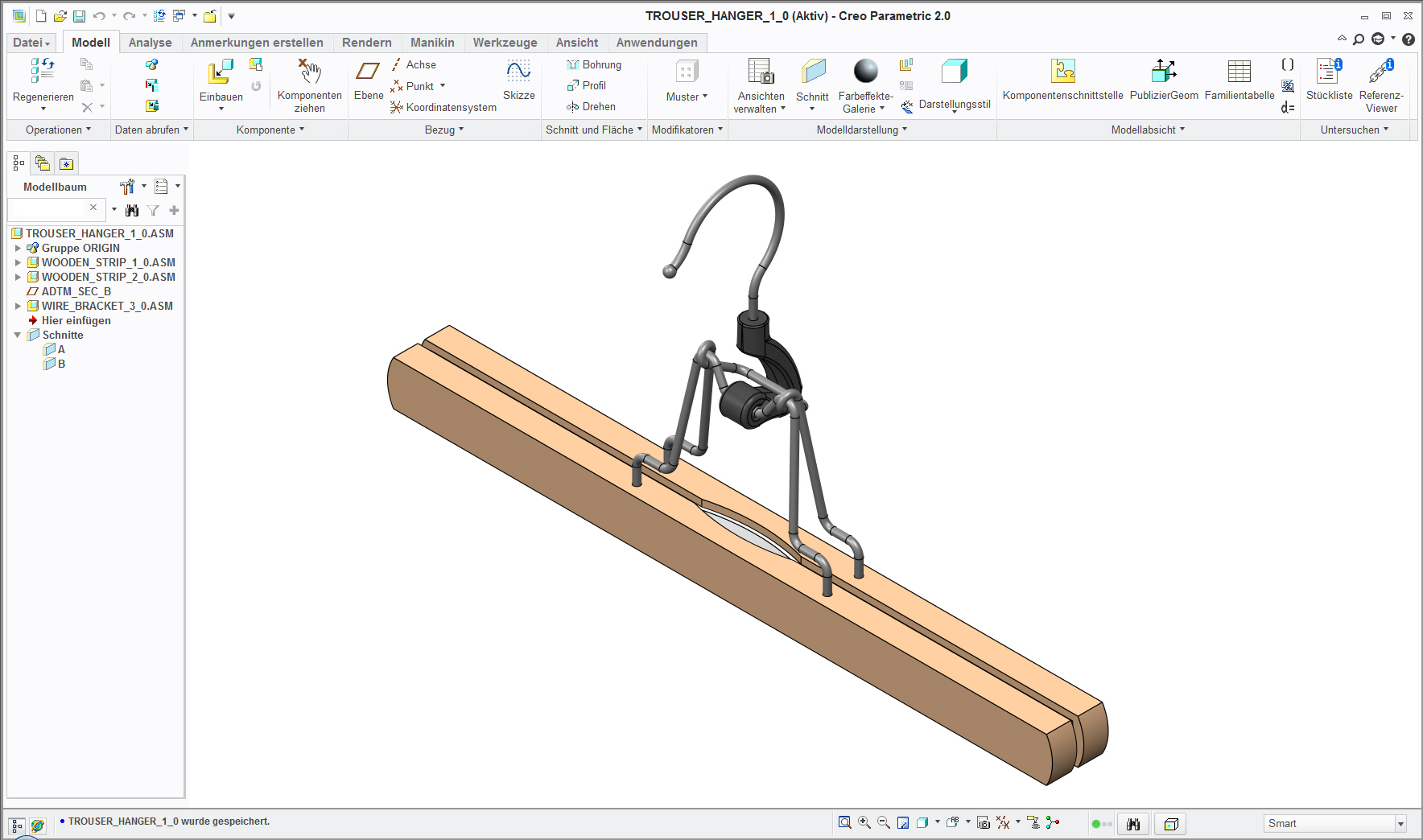The height and width of the screenshot is (840, 1423).
Task: Open the Farbeffekte-Galerie sphere icon
Action: pos(866,71)
